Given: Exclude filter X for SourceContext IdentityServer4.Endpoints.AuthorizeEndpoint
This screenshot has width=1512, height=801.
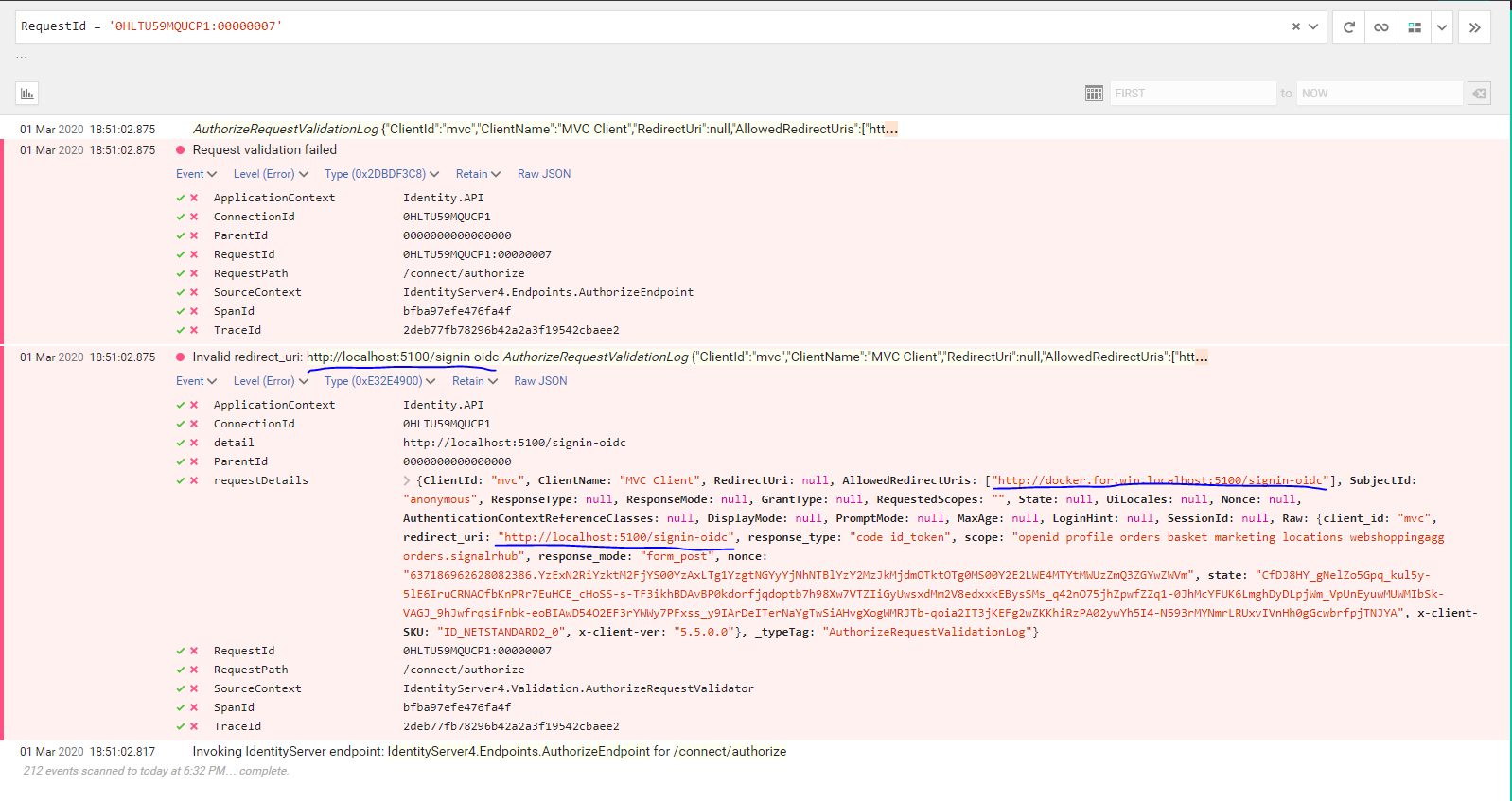Looking at the screenshot, I should click(194, 292).
